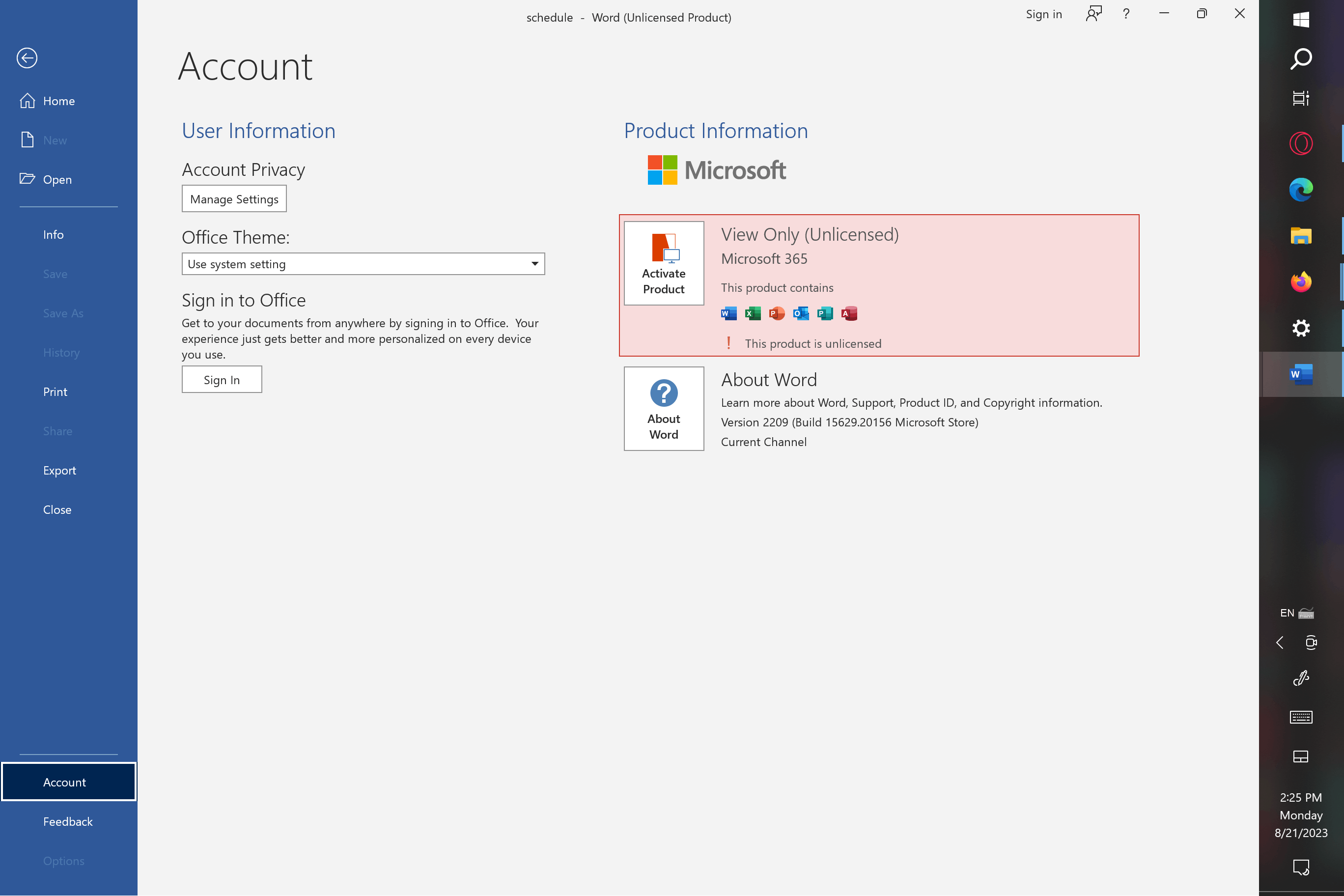The image size is (1344, 896).
Task: Launch Firefox from the taskbar
Action: pos(1301,281)
